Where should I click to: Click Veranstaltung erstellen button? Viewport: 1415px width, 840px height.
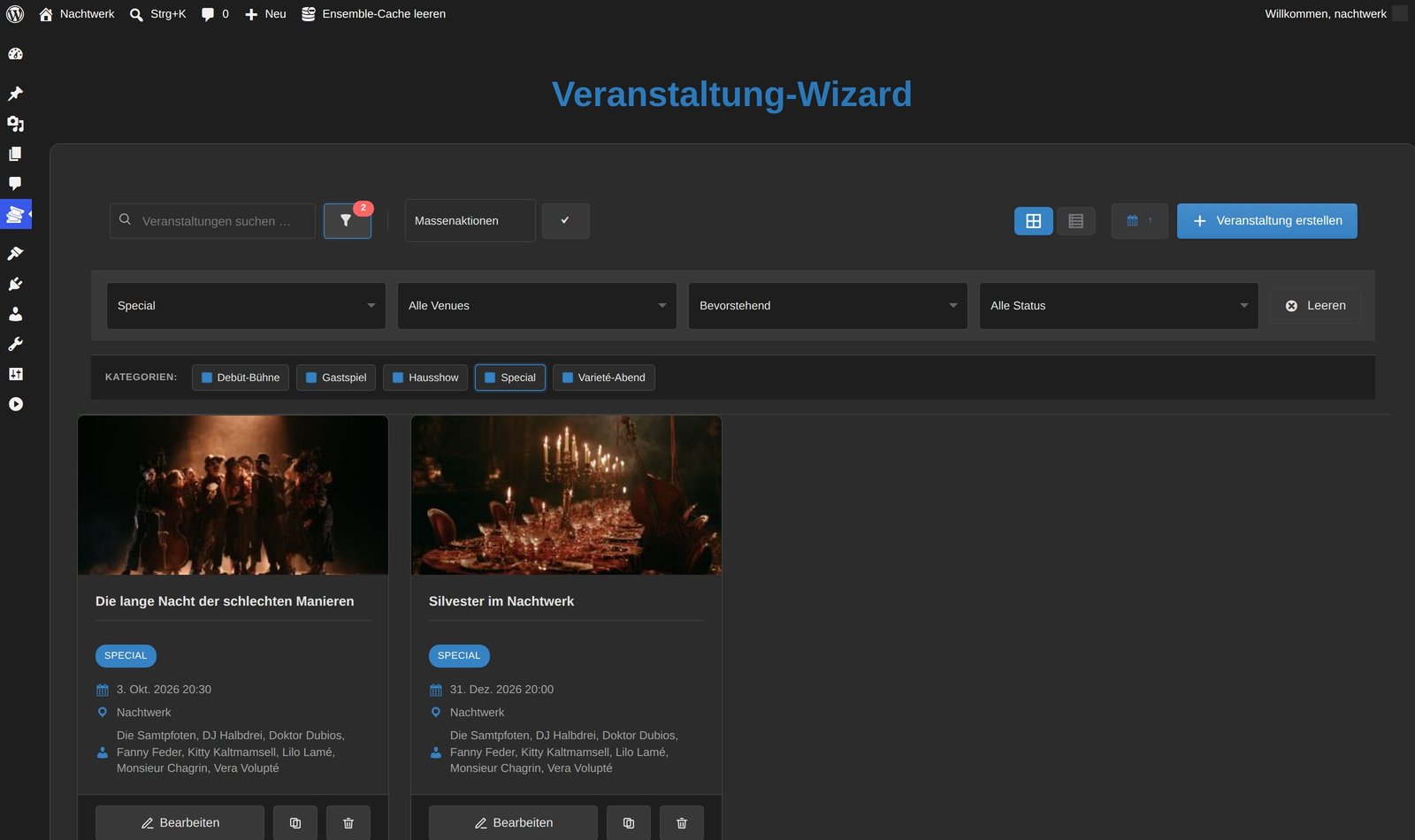1266,221
